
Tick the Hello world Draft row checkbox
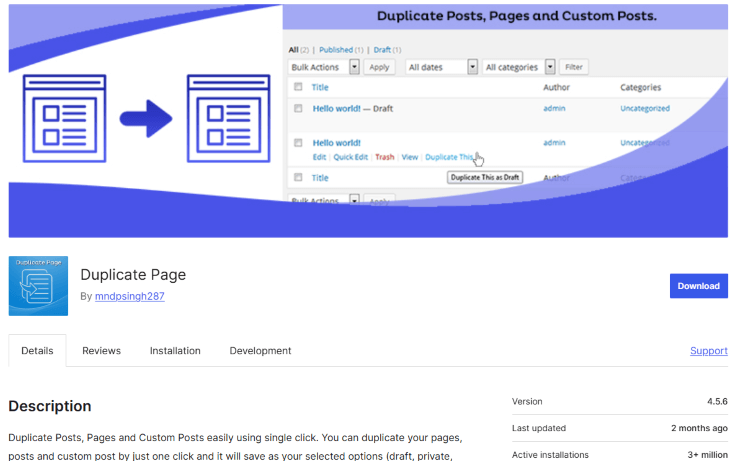coord(298,108)
